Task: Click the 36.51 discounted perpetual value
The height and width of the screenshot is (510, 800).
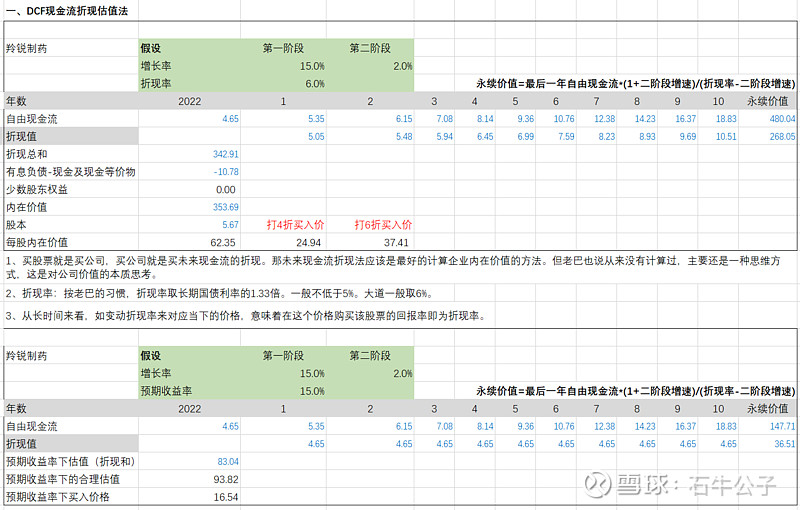Action: 785,444
